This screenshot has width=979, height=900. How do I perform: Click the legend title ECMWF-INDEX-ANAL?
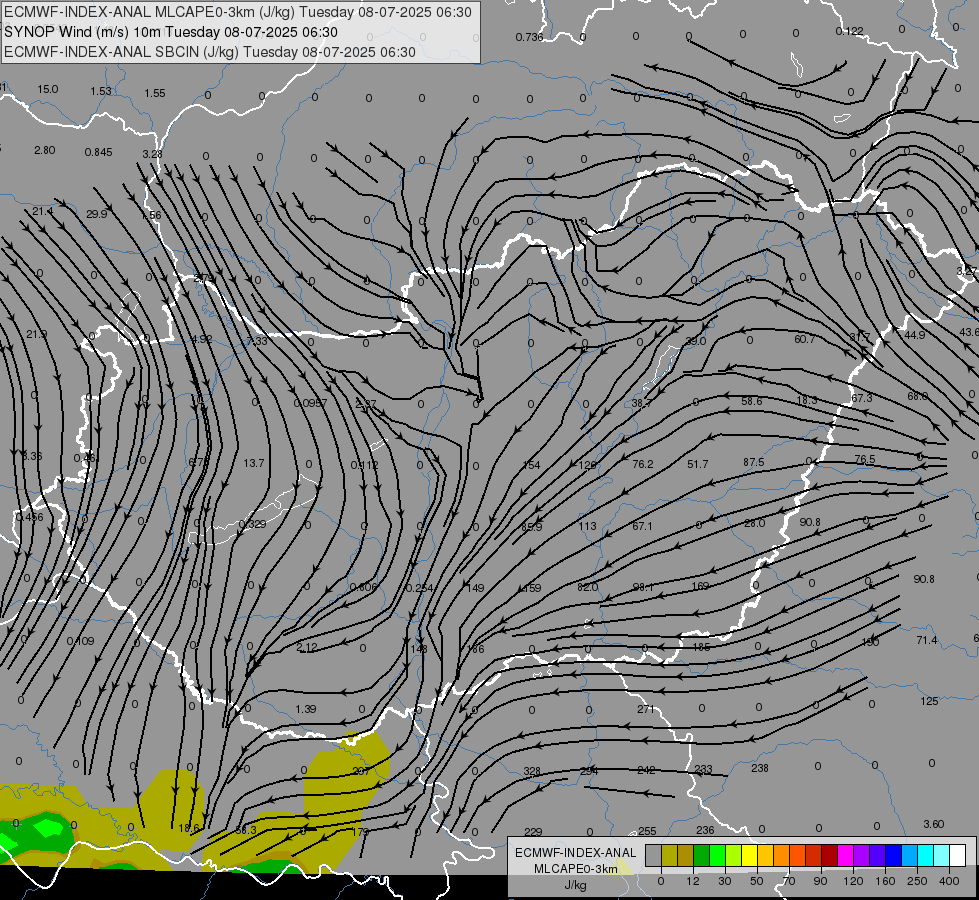coord(576,853)
